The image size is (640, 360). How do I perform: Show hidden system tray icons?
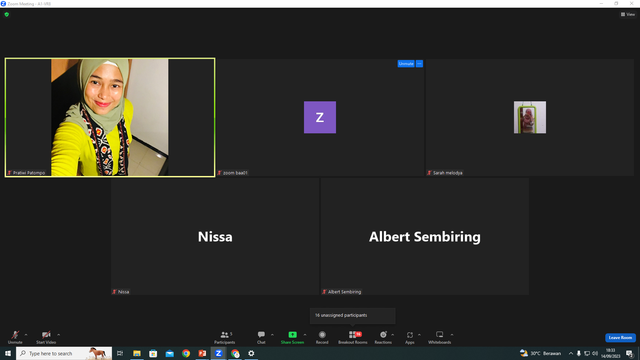click(571, 353)
